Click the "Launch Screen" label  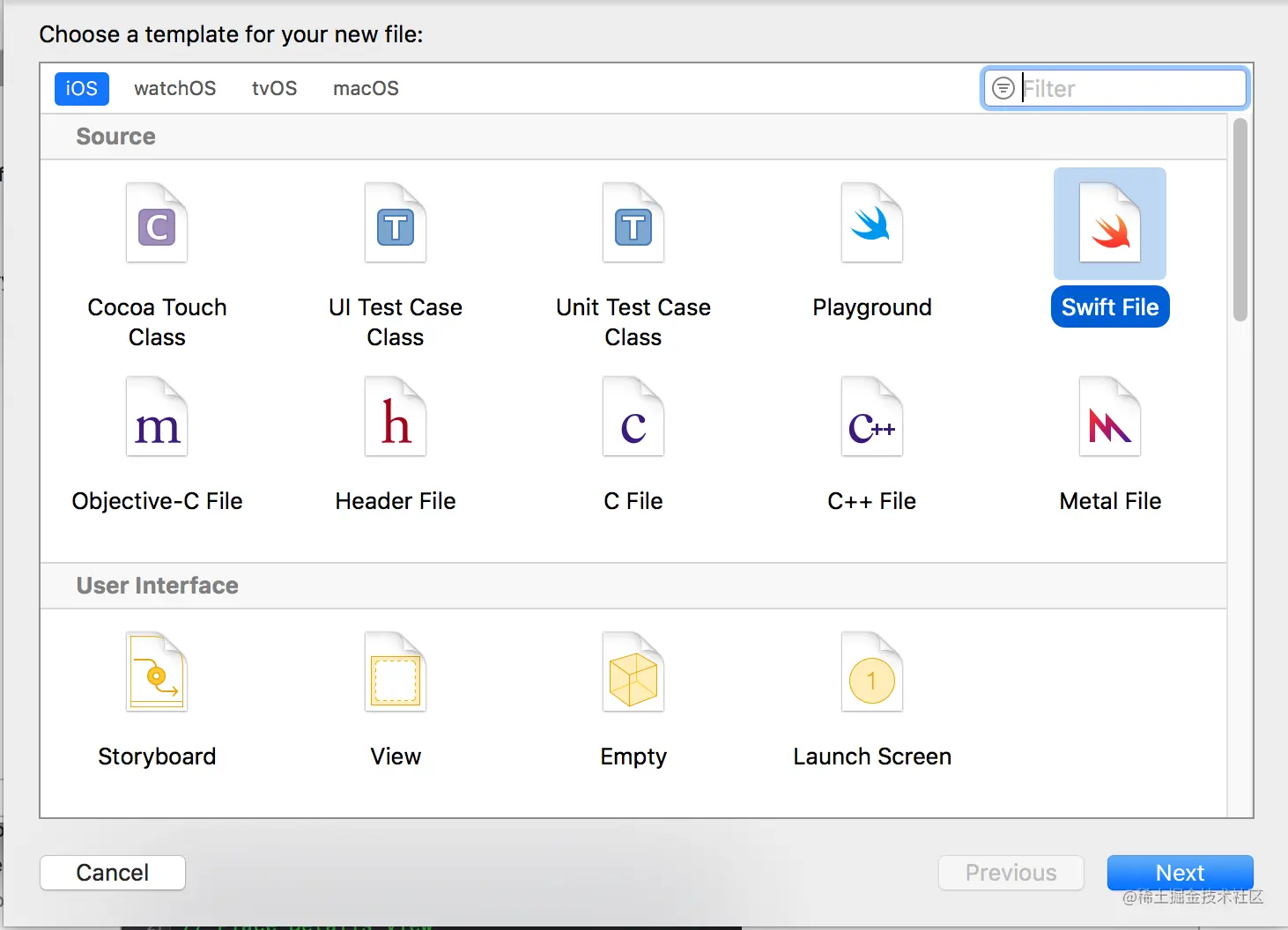pyautogui.click(x=872, y=757)
